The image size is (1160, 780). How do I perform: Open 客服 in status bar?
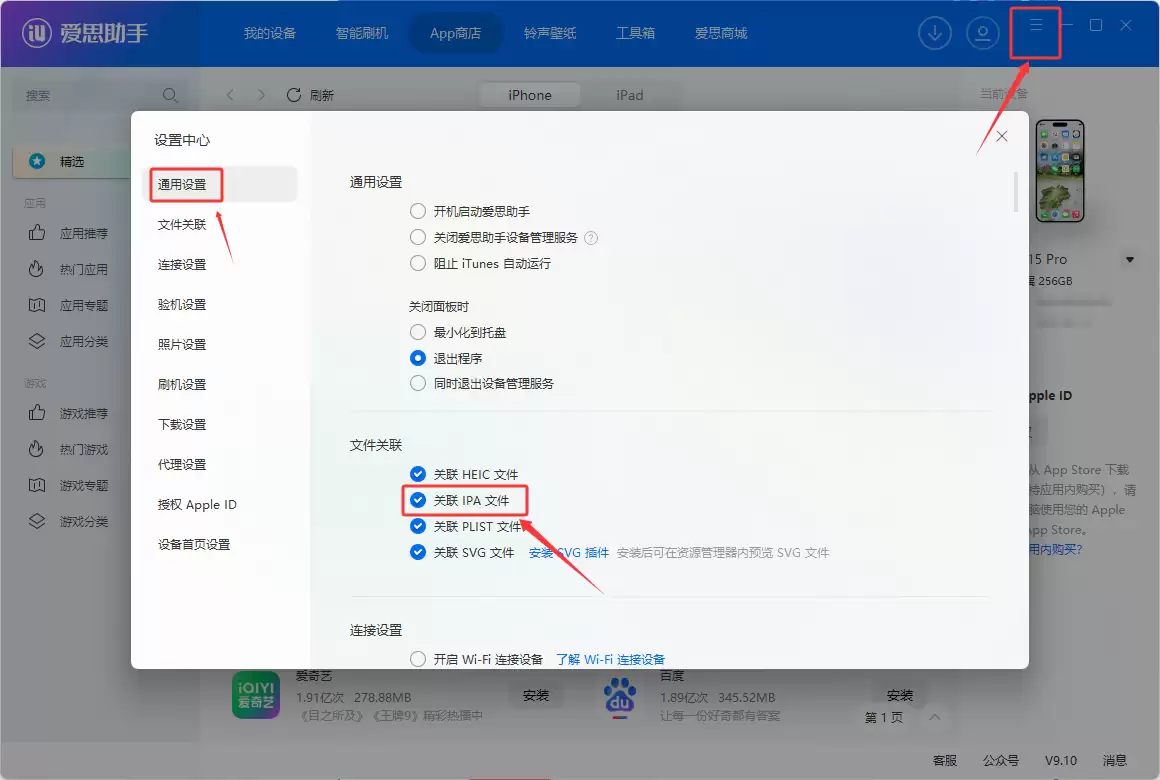[945, 760]
